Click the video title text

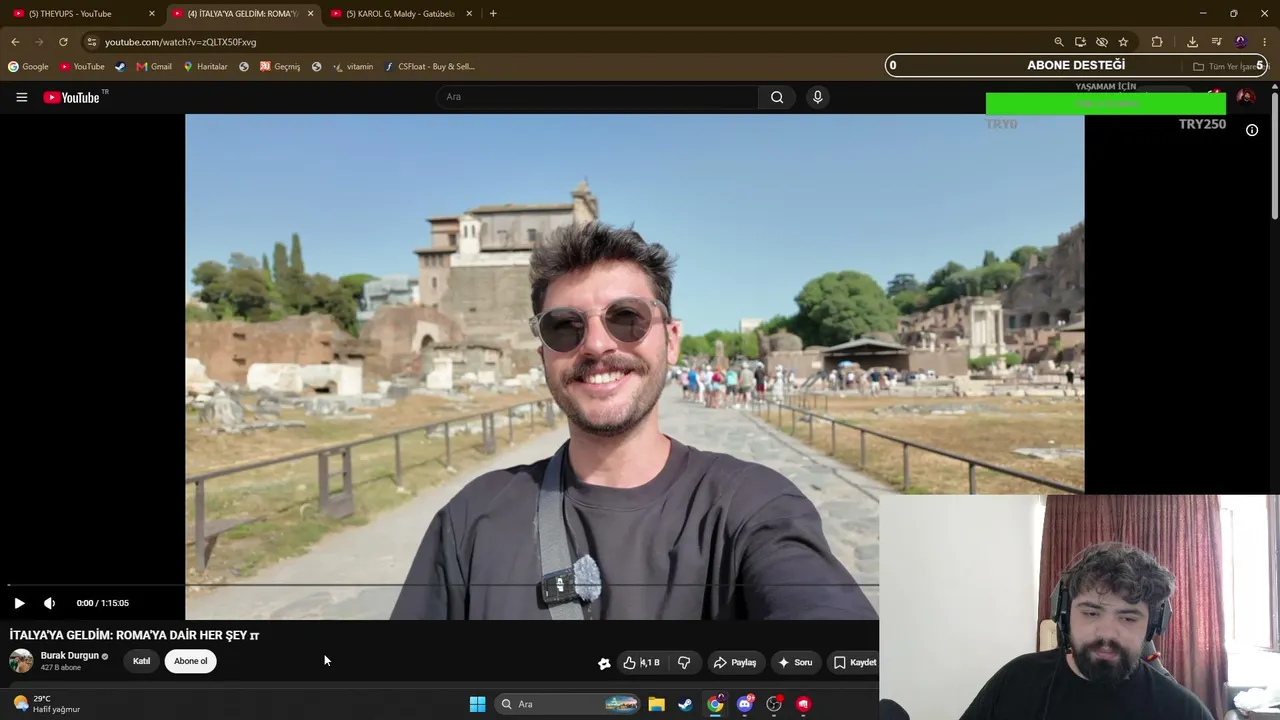[135, 635]
